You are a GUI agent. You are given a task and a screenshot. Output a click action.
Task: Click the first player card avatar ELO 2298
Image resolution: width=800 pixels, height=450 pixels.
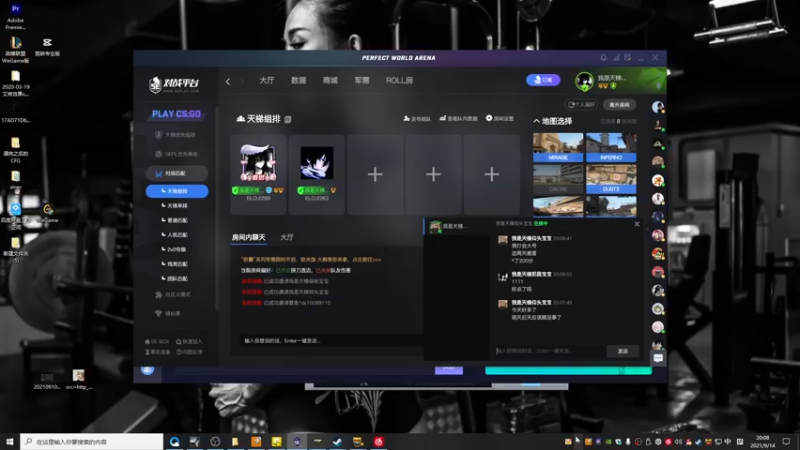pyautogui.click(x=258, y=163)
